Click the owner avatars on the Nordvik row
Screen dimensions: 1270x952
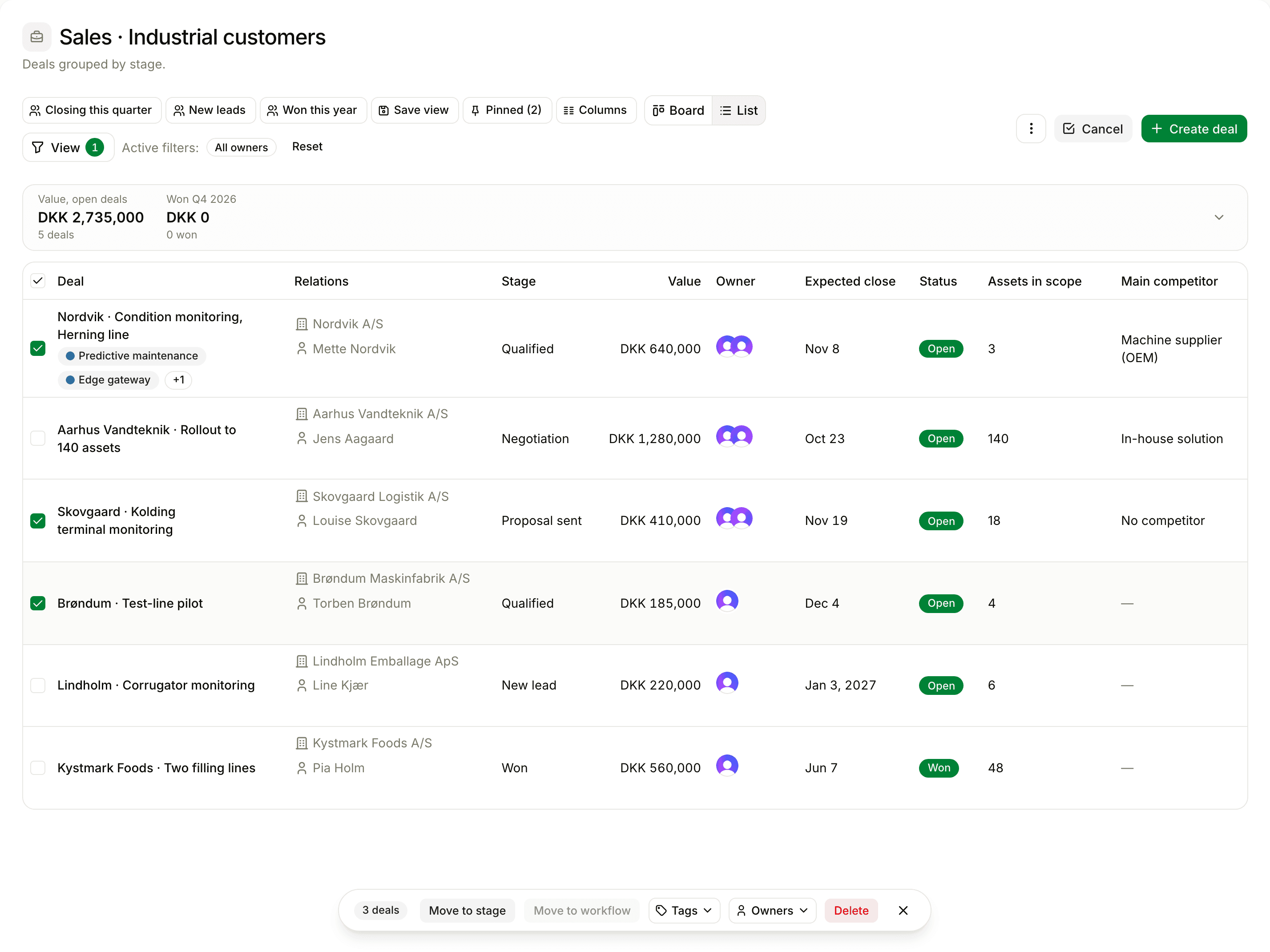point(734,347)
